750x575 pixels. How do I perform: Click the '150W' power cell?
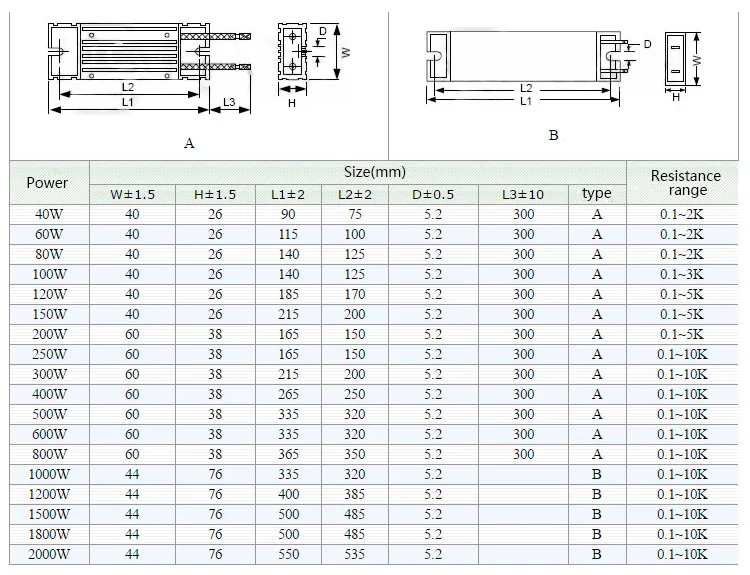(x=49, y=314)
